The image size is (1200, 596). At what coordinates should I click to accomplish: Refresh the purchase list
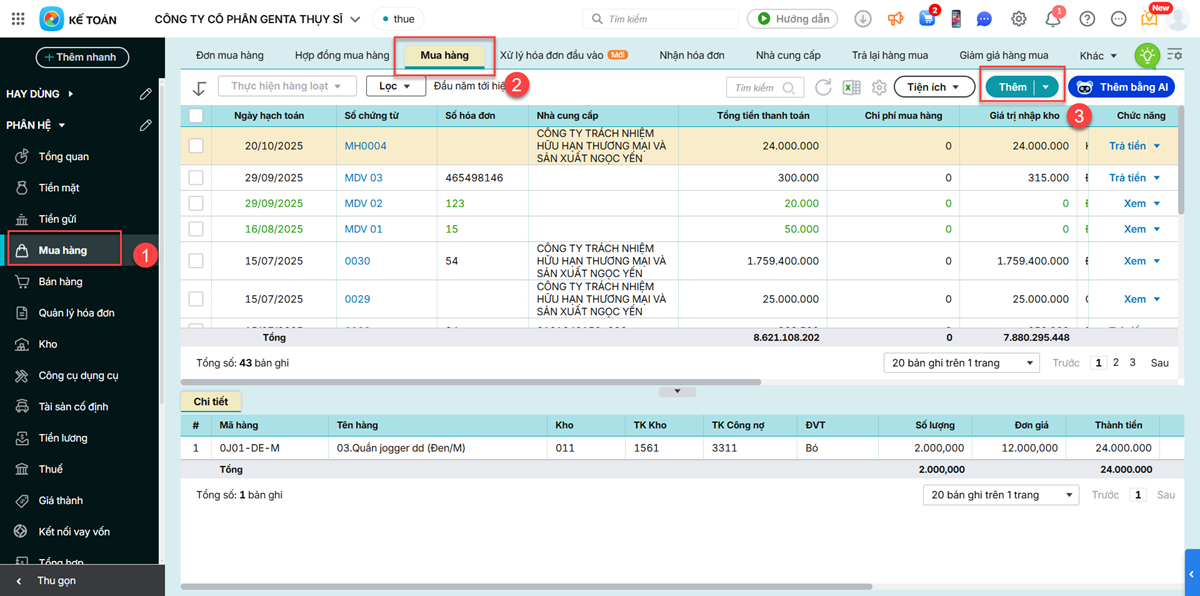pyautogui.click(x=823, y=88)
